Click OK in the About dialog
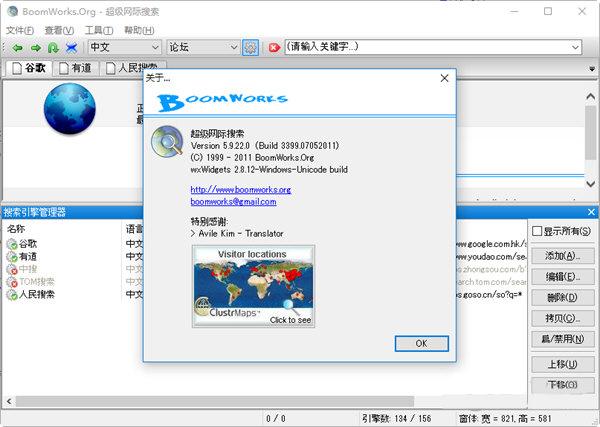Screen dimensions: 600x427 click(x=422, y=344)
